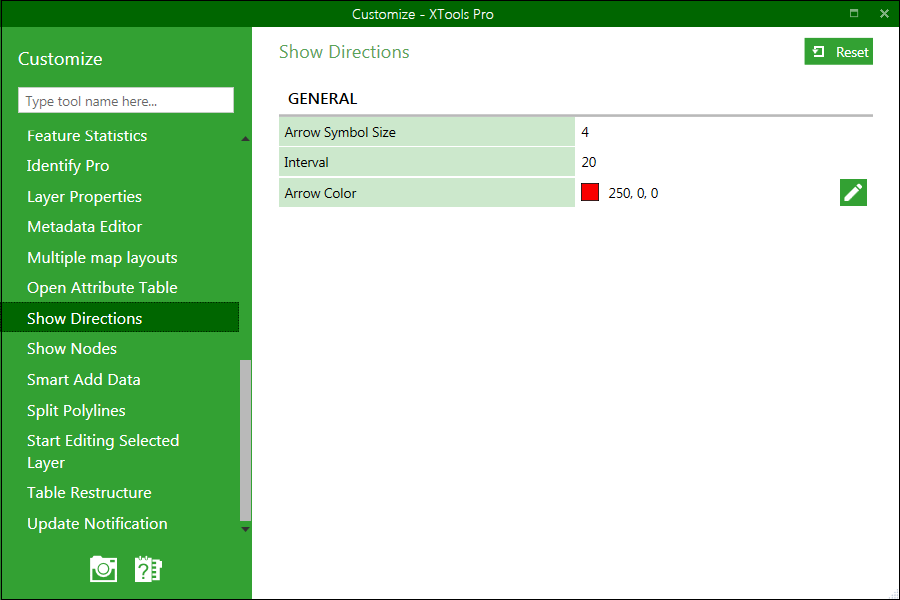Click the sidebar scroll down arrow
Image resolution: width=900 pixels, height=600 pixels.
point(245,529)
